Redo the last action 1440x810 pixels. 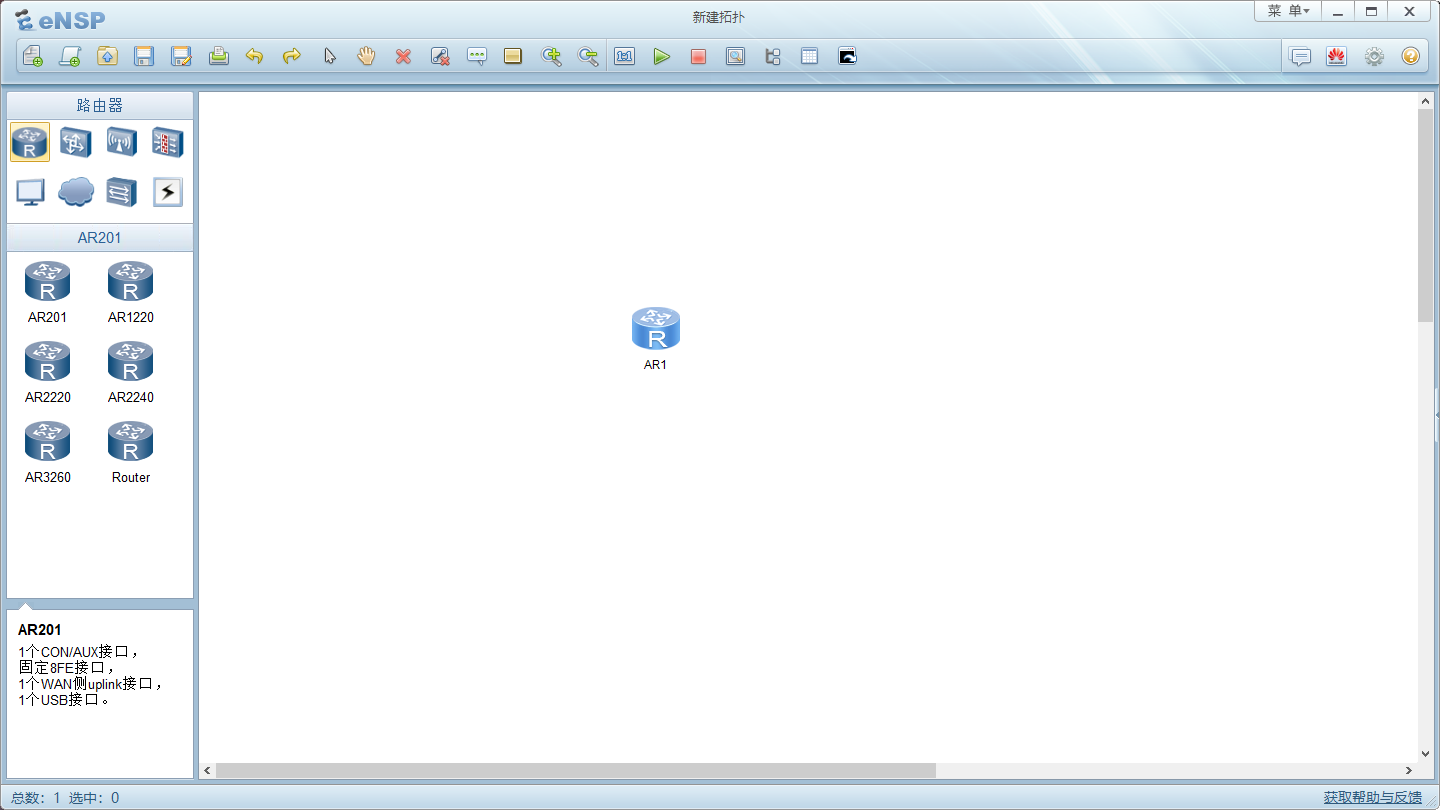[292, 57]
